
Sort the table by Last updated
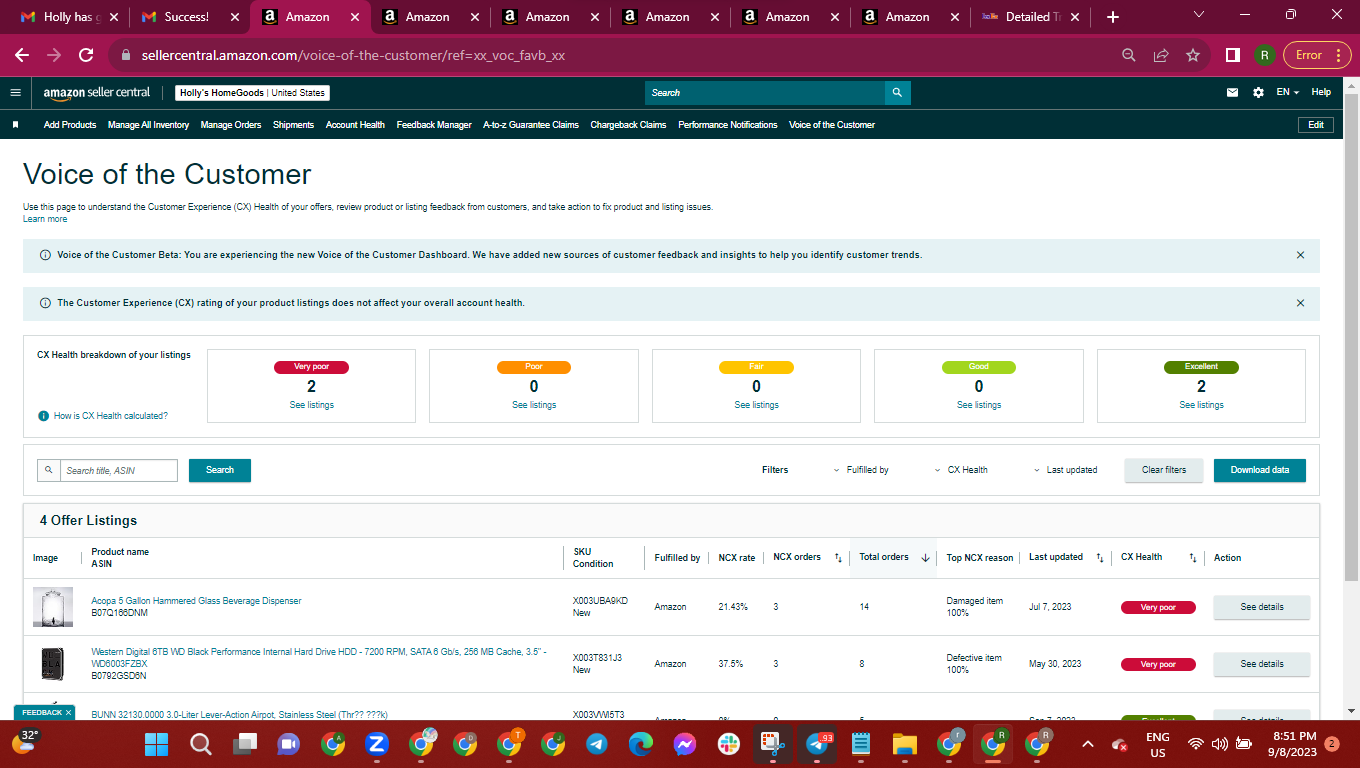pyautogui.click(x=1100, y=558)
